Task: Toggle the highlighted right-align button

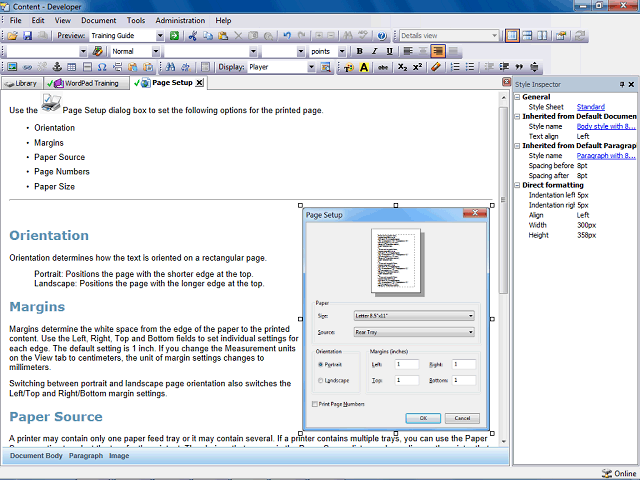Action: click(x=438, y=51)
